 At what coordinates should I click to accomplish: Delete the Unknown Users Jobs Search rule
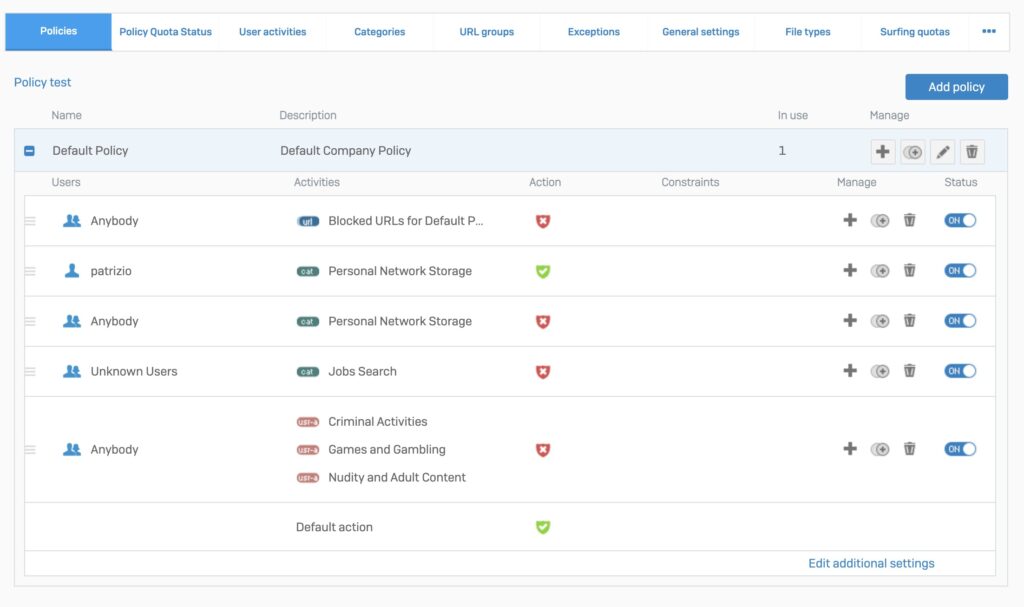[909, 370]
